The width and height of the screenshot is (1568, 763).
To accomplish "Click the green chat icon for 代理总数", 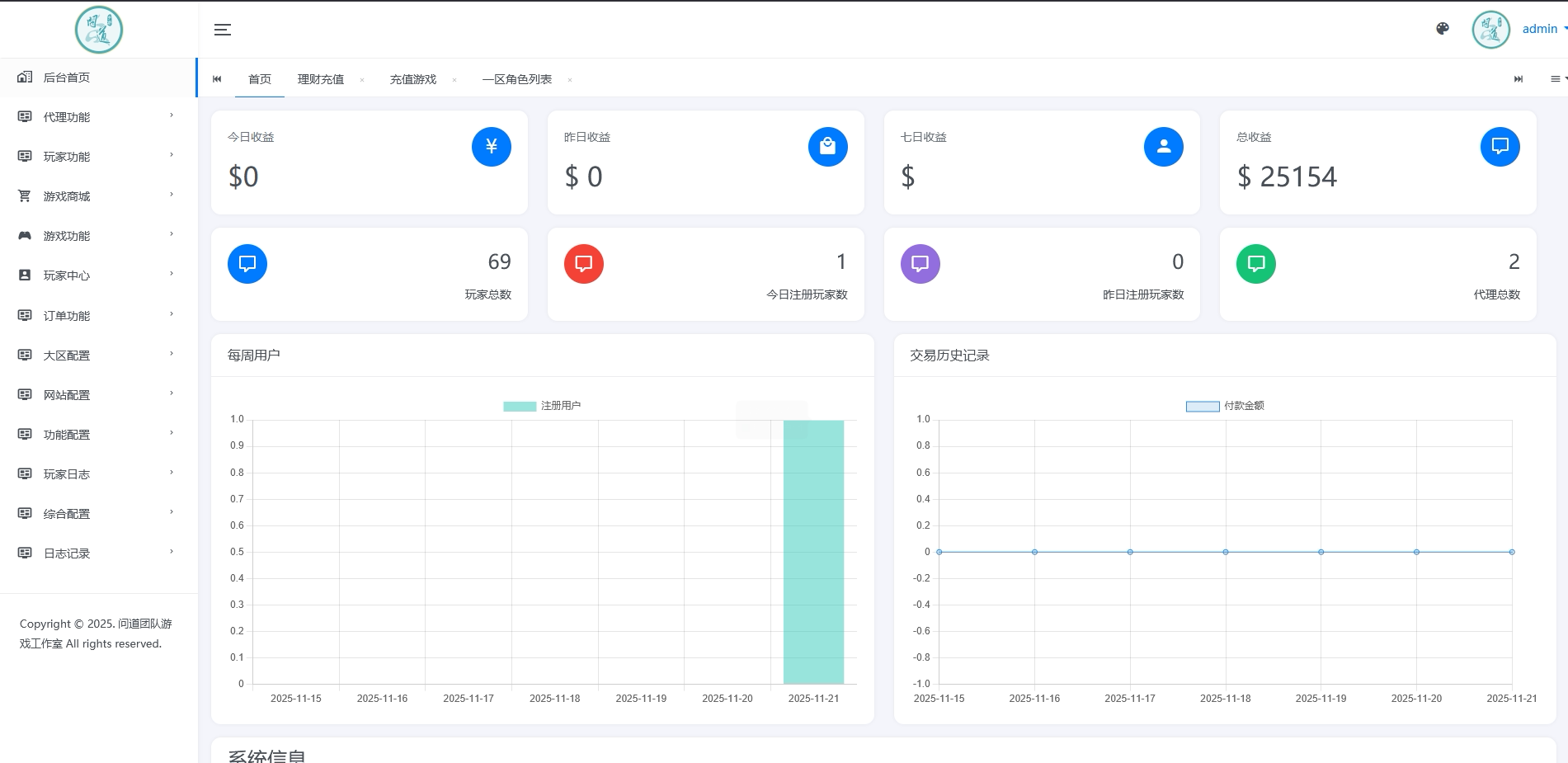I will click(1256, 264).
